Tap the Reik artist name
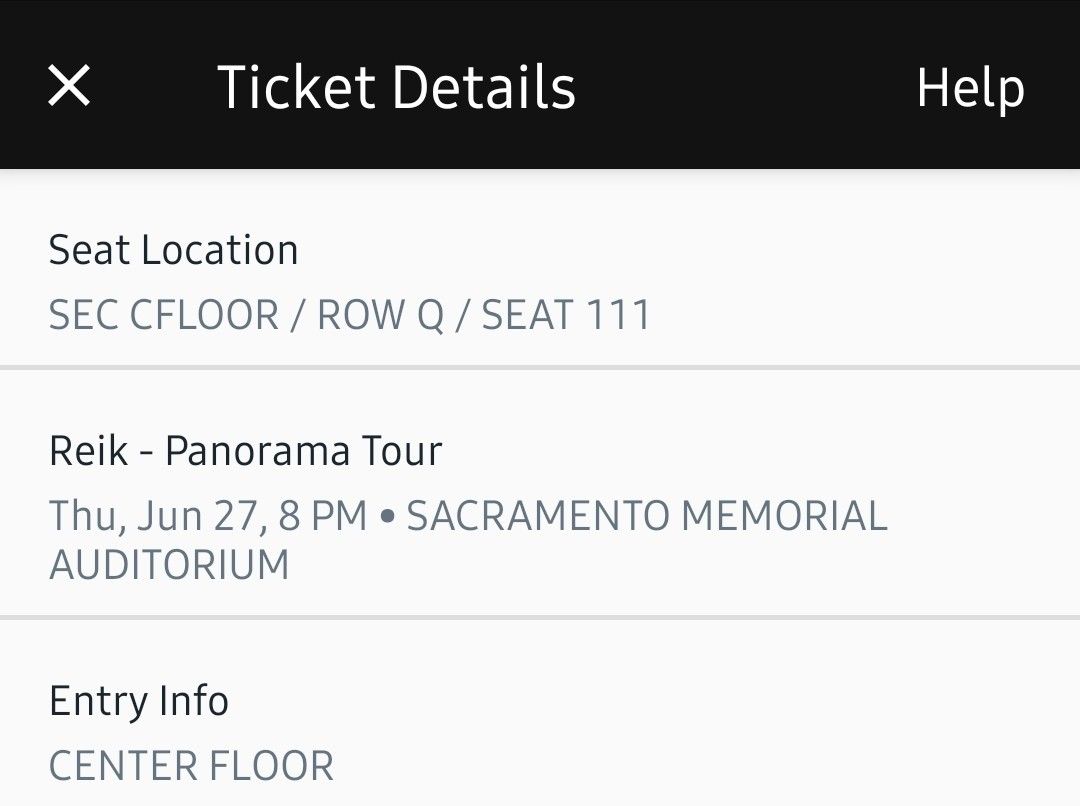The image size is (1080, 806). (x=88, y=451)
